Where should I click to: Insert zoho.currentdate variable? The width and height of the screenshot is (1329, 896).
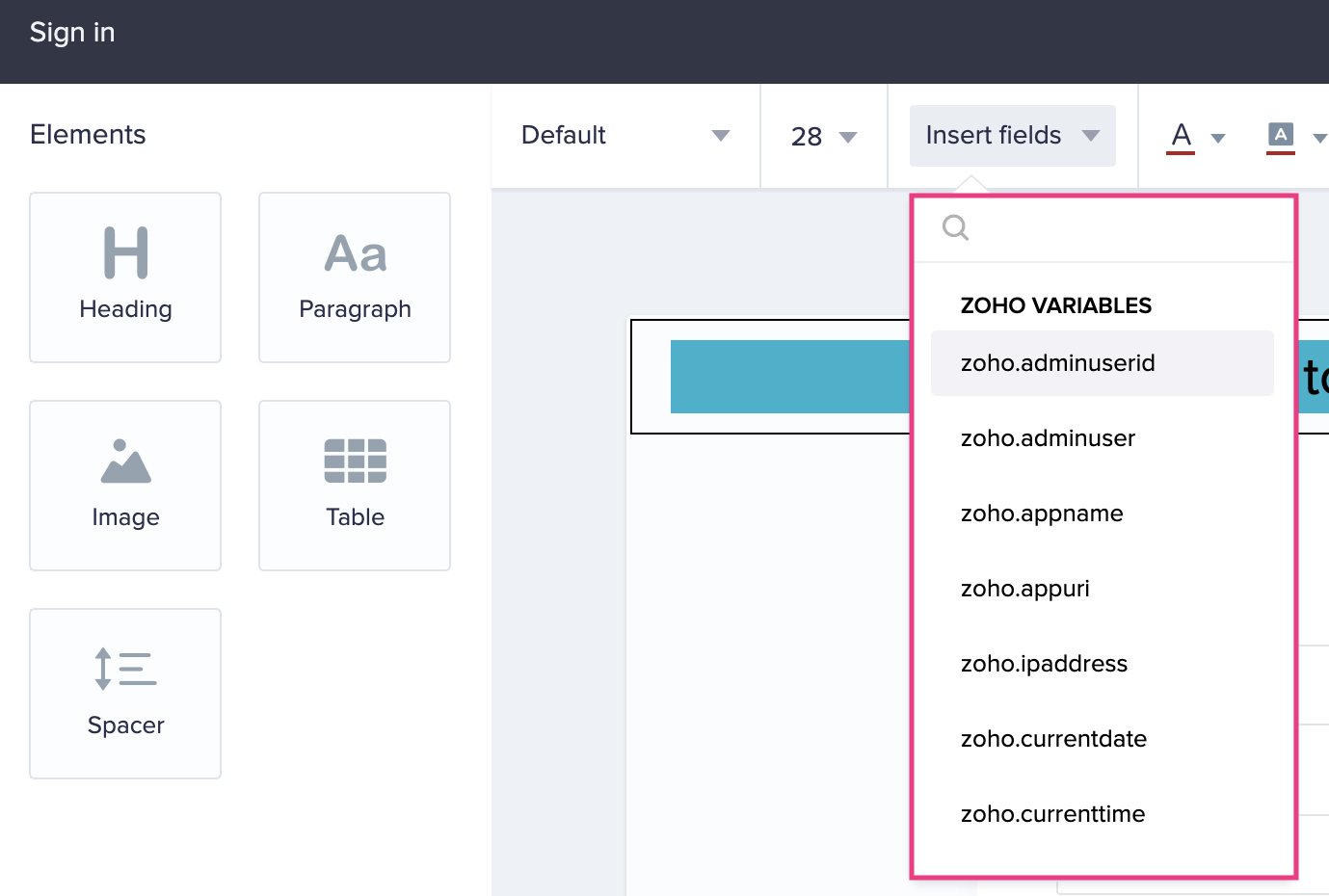[x=1052, y=739]
